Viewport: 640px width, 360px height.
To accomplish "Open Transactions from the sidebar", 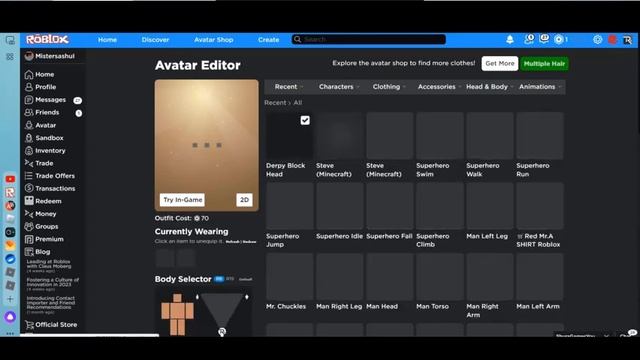I will [50, 189].
